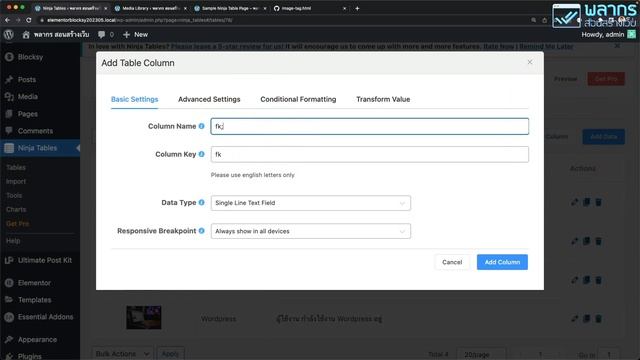The width and height of the screenshot is (640, 360).
Task: Open Charts submenu item
Action: pyautogui.click(x=16, y=209)
